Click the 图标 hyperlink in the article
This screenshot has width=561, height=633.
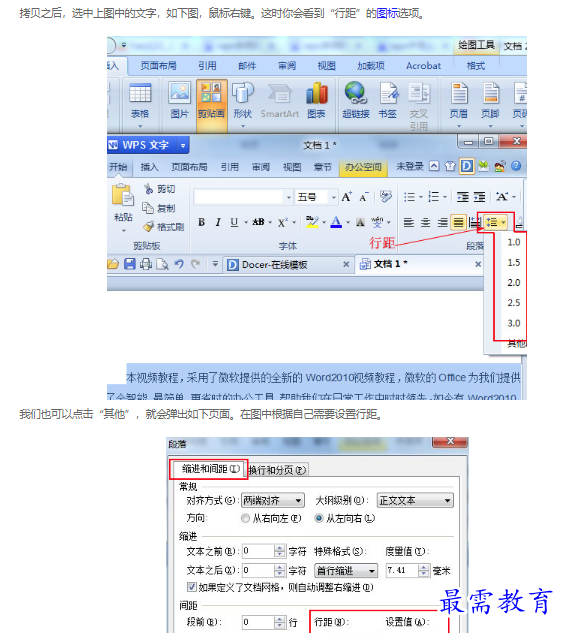387,13
